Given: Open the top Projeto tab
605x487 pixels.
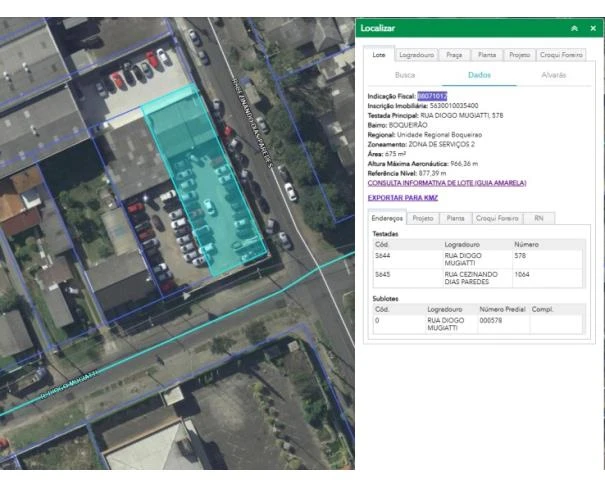Looking at the screenshot, I should coord(519,55).
